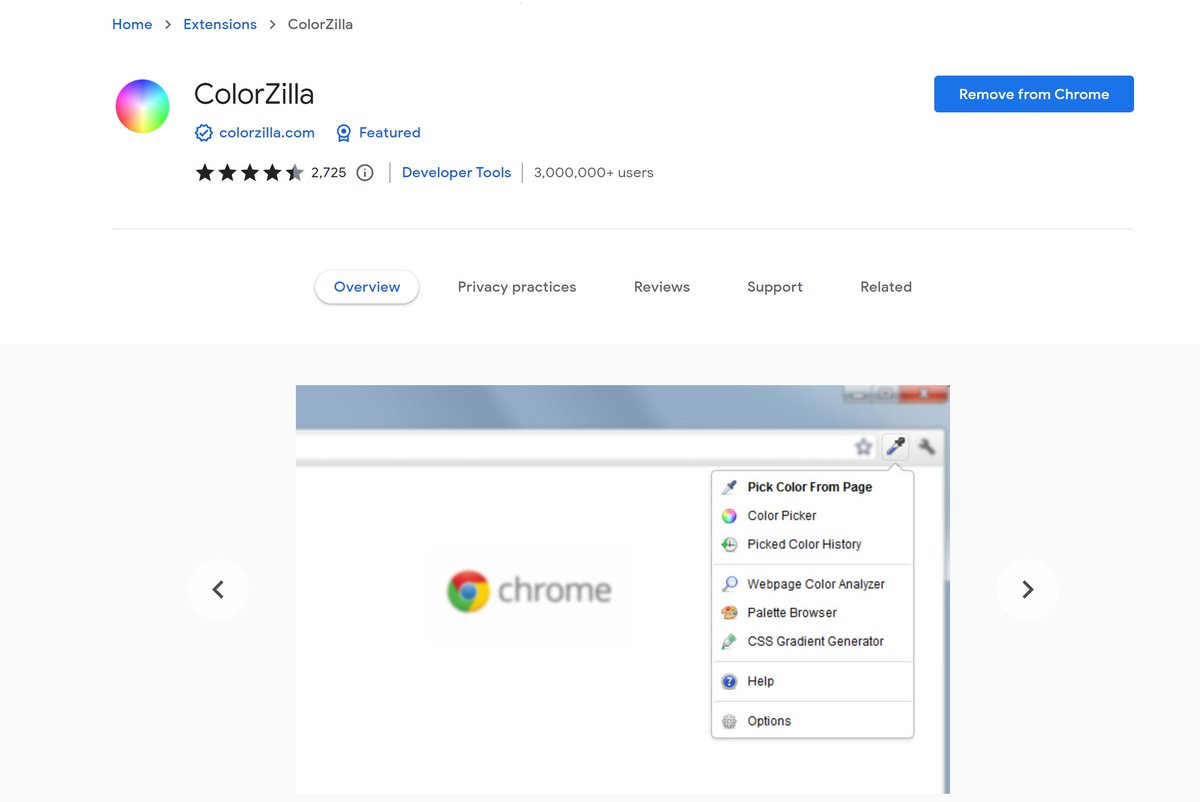This screenshot has width=1200, height=802.
Task: Click the ColorZilla color wheel logo
Action: [x=142, y=106]
